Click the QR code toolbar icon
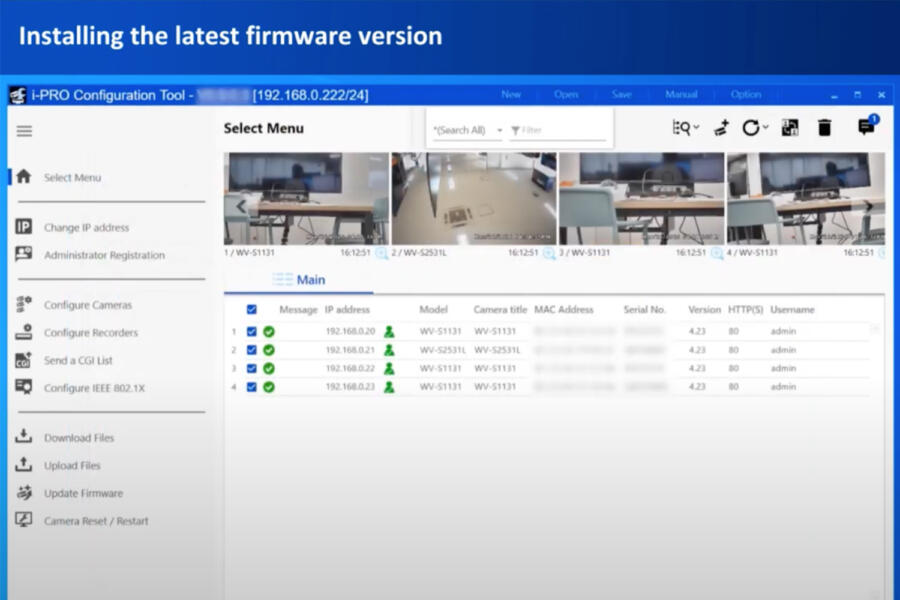 tap(790, 128)
